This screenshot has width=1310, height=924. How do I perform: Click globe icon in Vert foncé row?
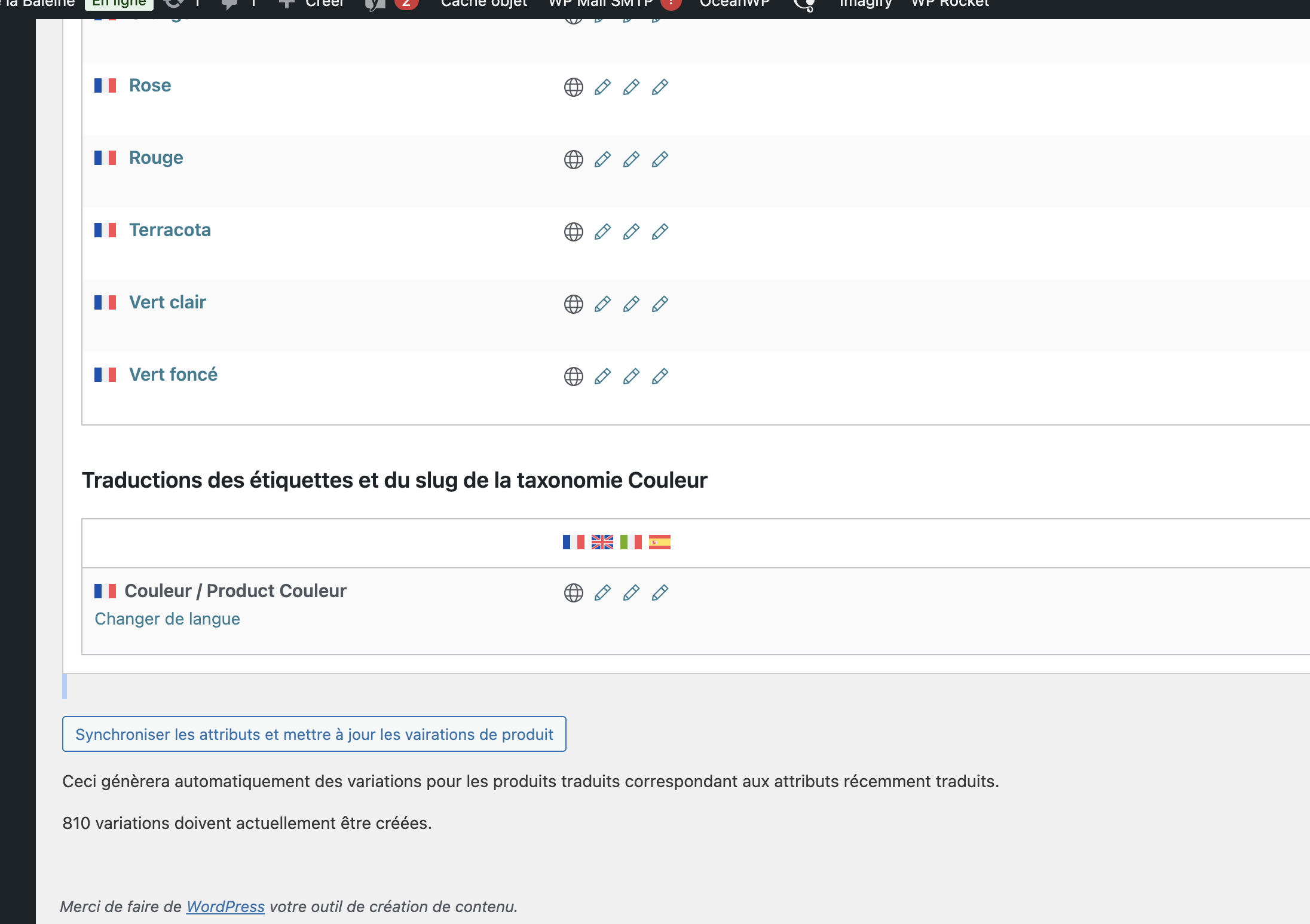click(x=573, y=377)
